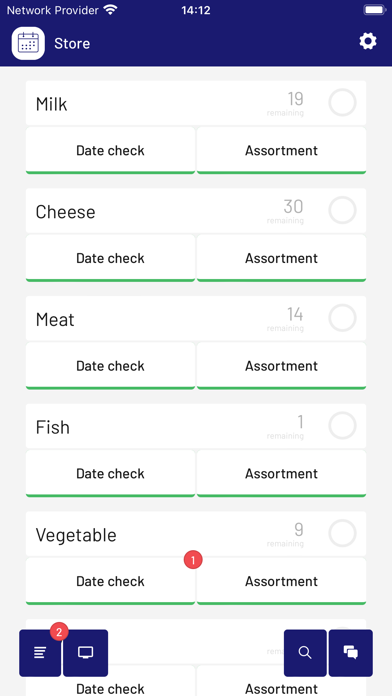The height and width of the screenshot is (696, 392).
Task: Select the Fish category row
Action: (196, 426)
